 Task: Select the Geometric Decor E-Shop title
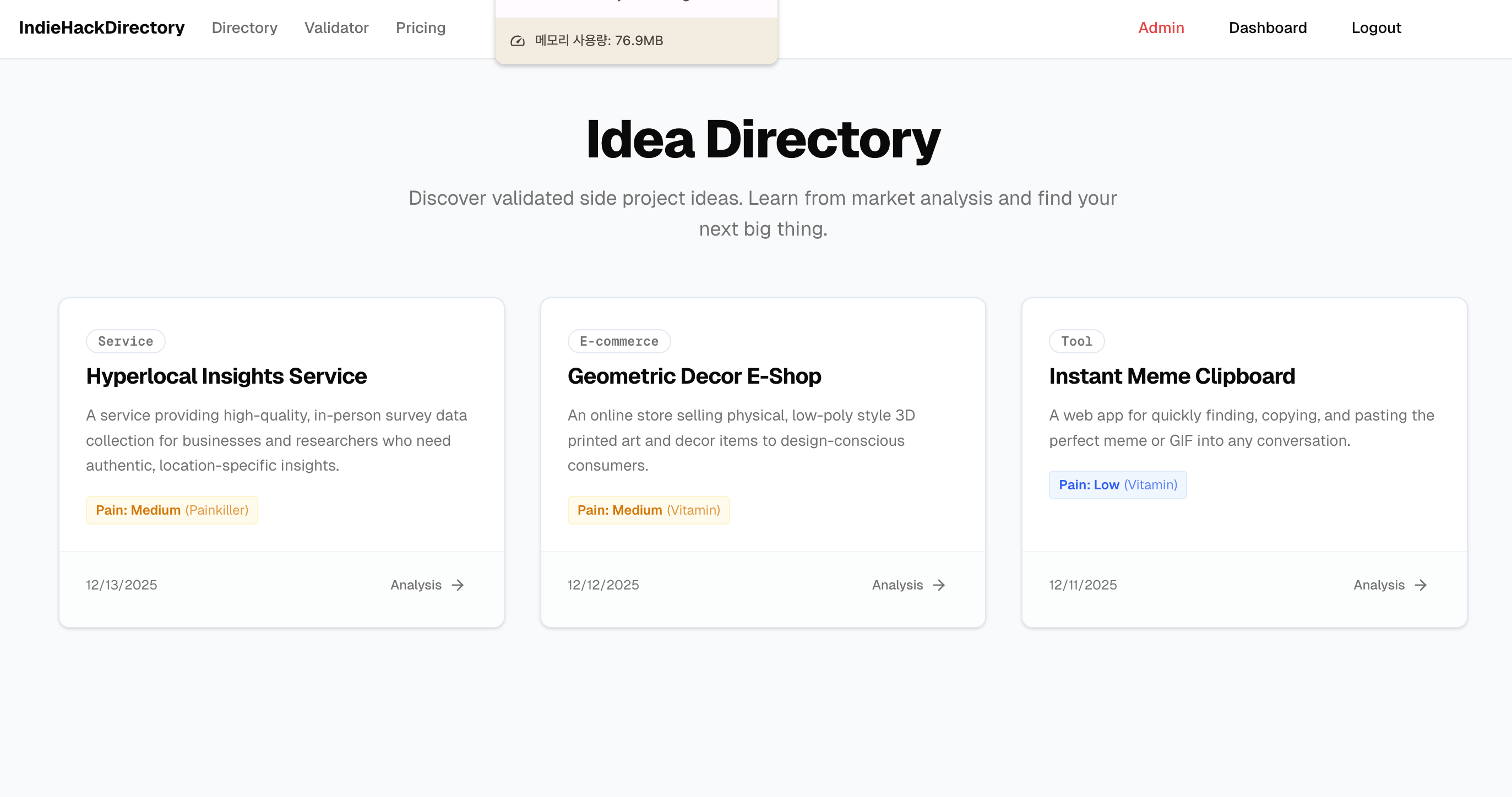point(694,375)
